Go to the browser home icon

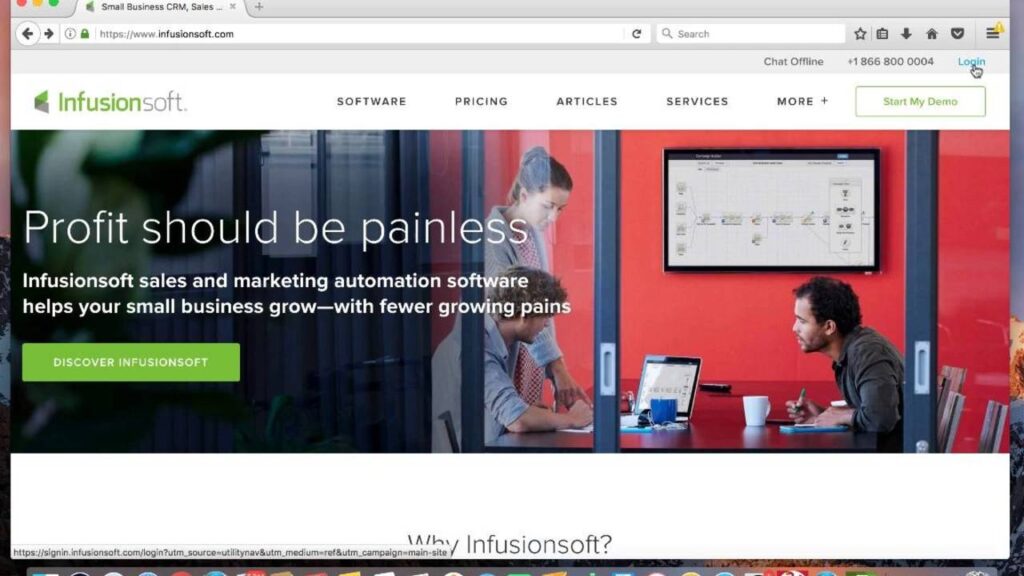(932, 34)
